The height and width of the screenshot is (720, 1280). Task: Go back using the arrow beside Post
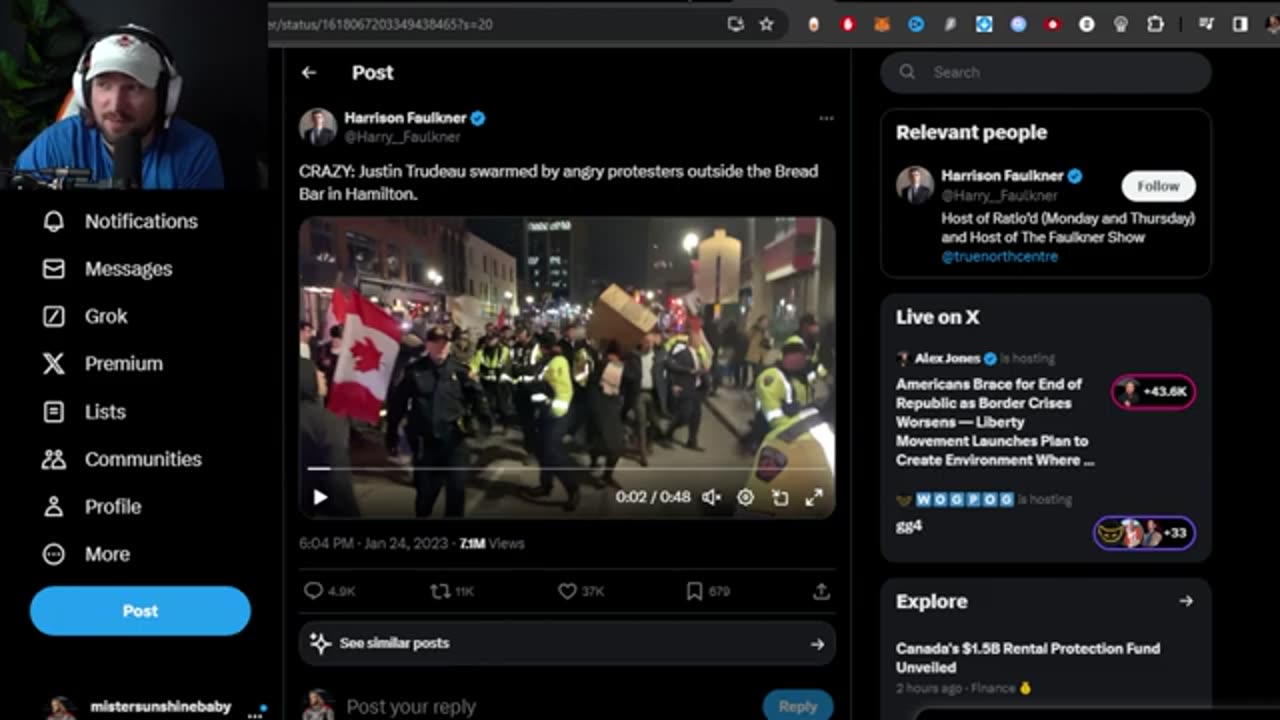309,72
